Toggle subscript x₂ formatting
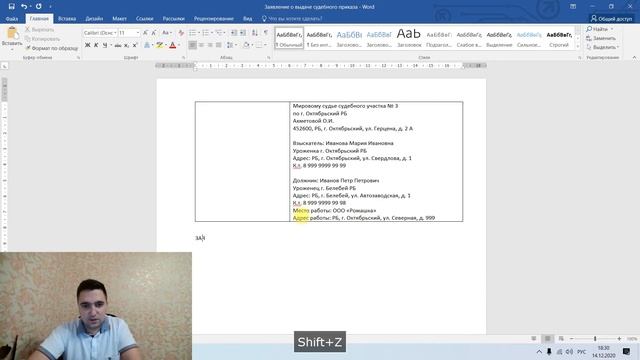 pyautogui.click(x=126, y=45)
